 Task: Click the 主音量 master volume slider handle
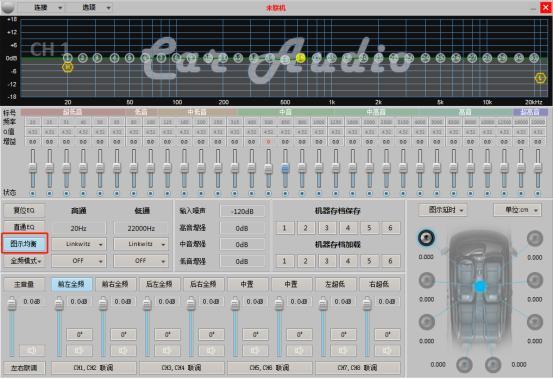(x=12, y=303)
